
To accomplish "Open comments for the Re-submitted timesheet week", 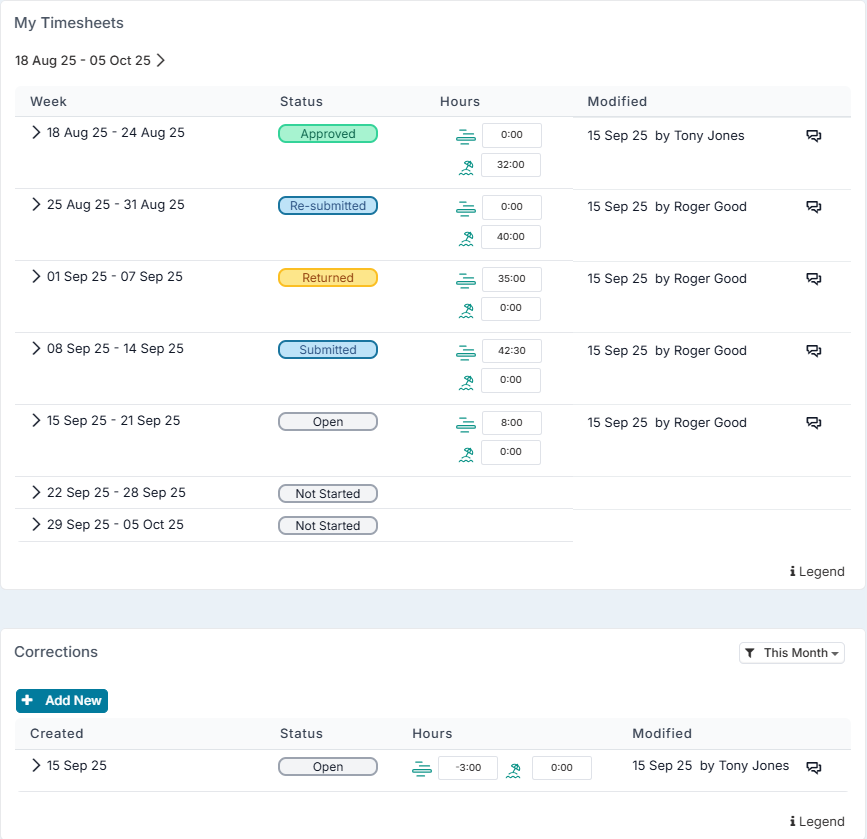I will pos(813,207).
